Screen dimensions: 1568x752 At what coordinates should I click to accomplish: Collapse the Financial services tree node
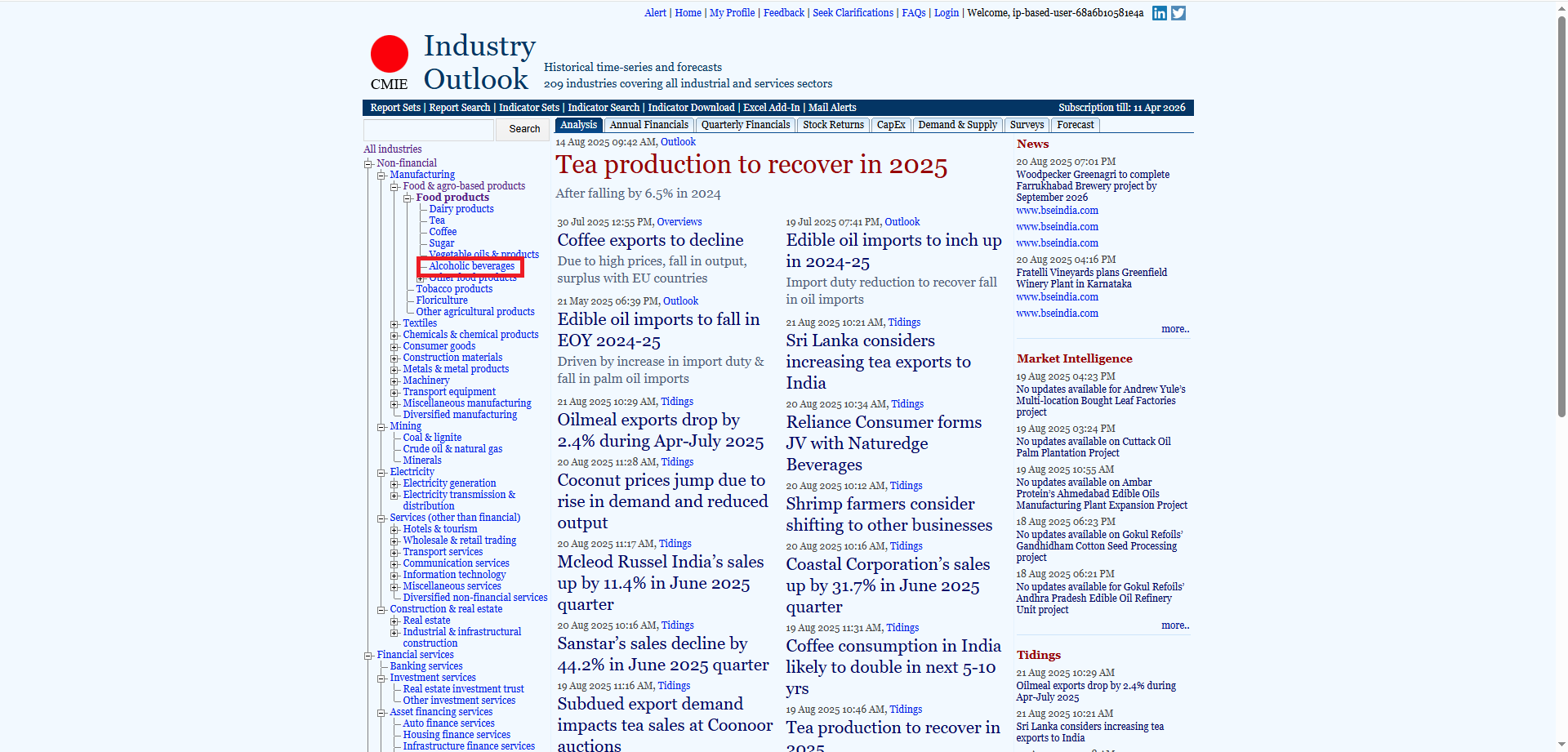click(368, 656)
